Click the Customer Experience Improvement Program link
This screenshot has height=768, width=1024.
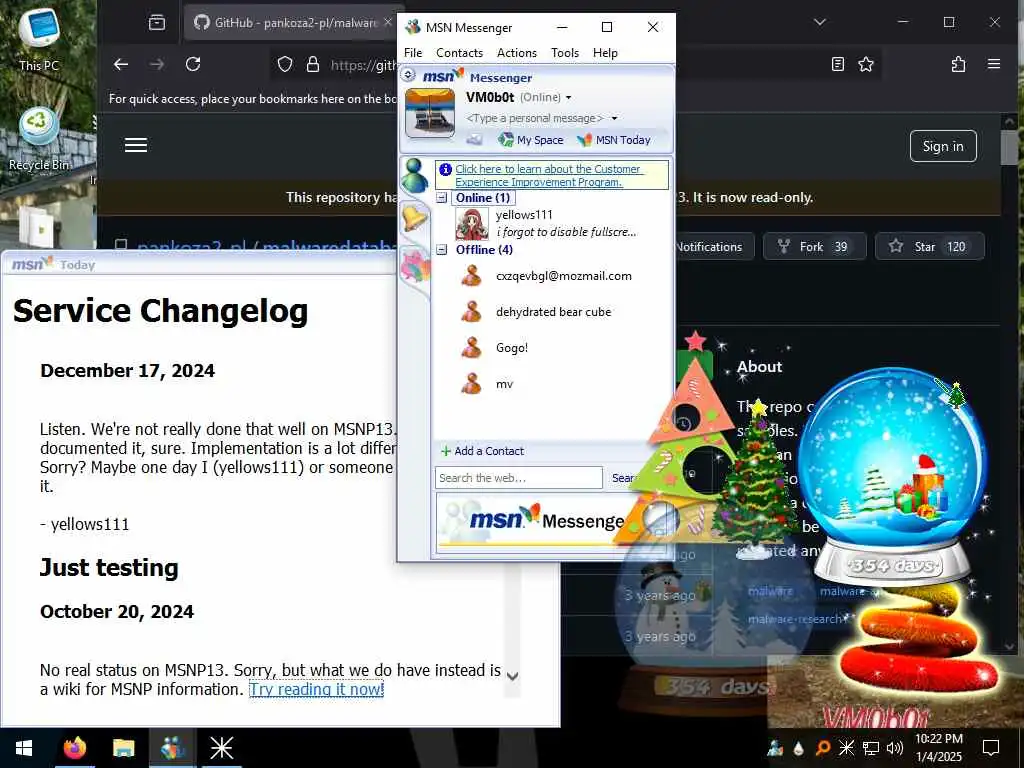tap(549, 176)
